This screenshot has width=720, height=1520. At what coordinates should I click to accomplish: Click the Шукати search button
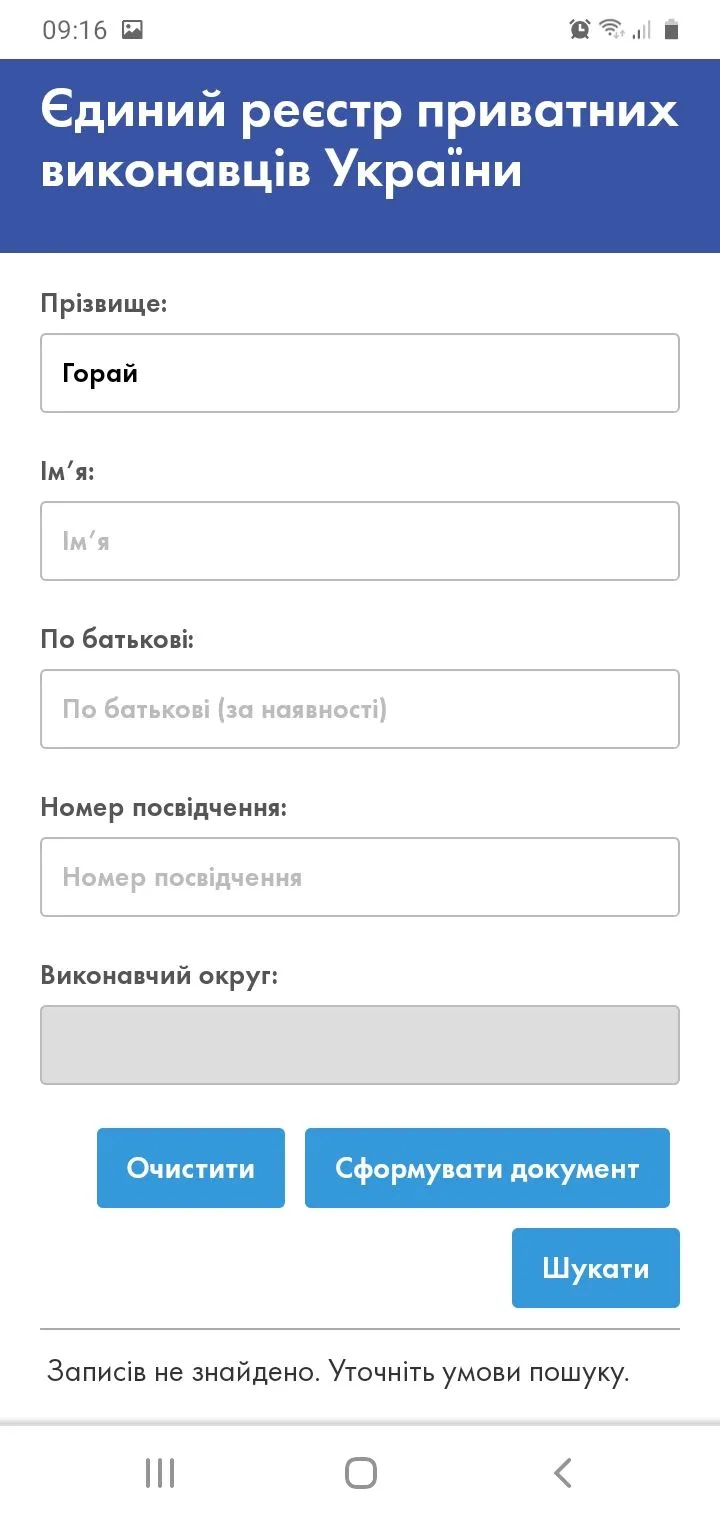click(596, 1268)
